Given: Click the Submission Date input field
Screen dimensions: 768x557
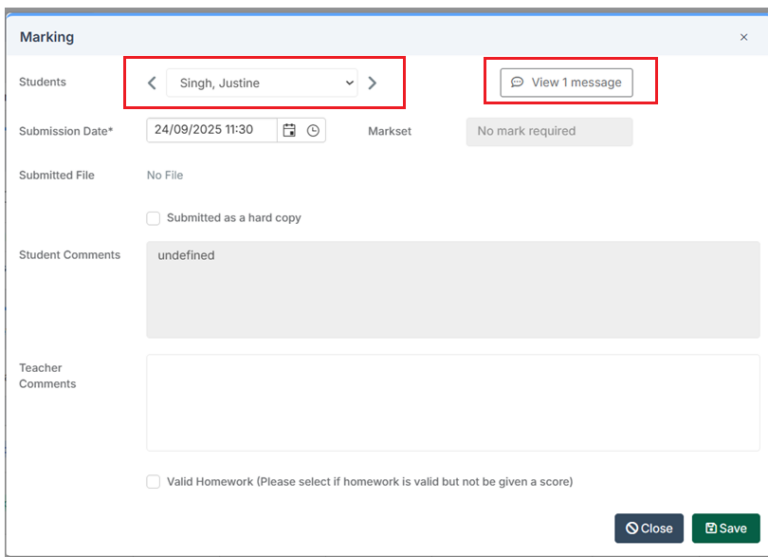Looking at the screenshot, I should tap(212, 130).
